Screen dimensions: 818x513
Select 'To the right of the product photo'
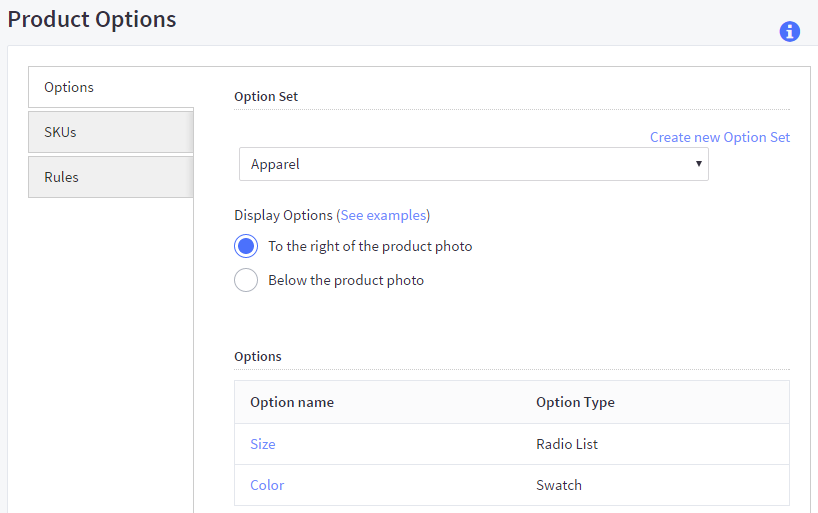click(246, 246)
